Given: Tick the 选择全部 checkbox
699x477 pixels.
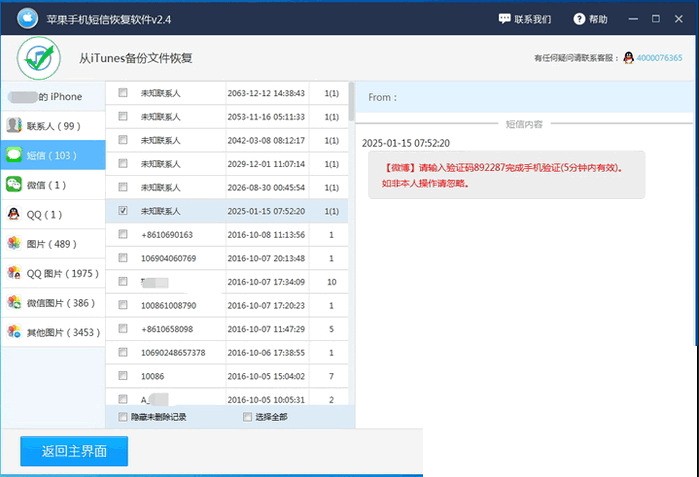Looking at the screenshot, I should point(247,417).
